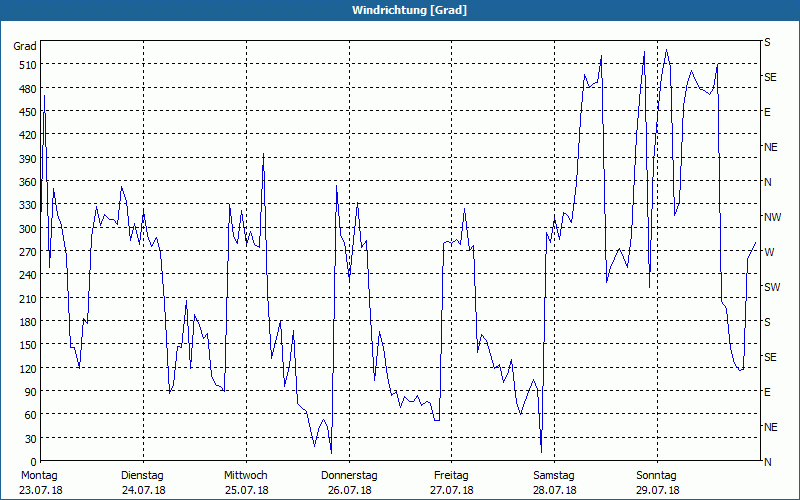Click the y-axis value 390
The height and width of the screenshot is (500, 800).
pyautogui.click(x=28, y=159)
